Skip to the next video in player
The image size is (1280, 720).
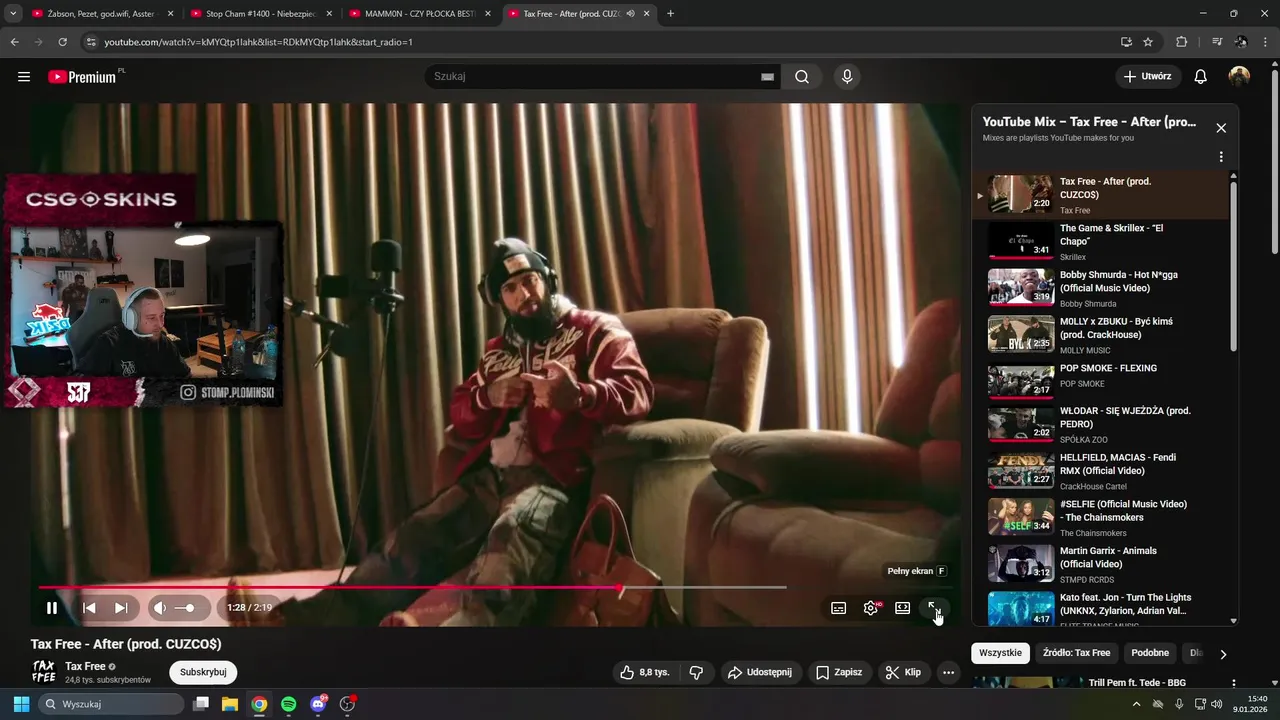[x=121, y=607]
